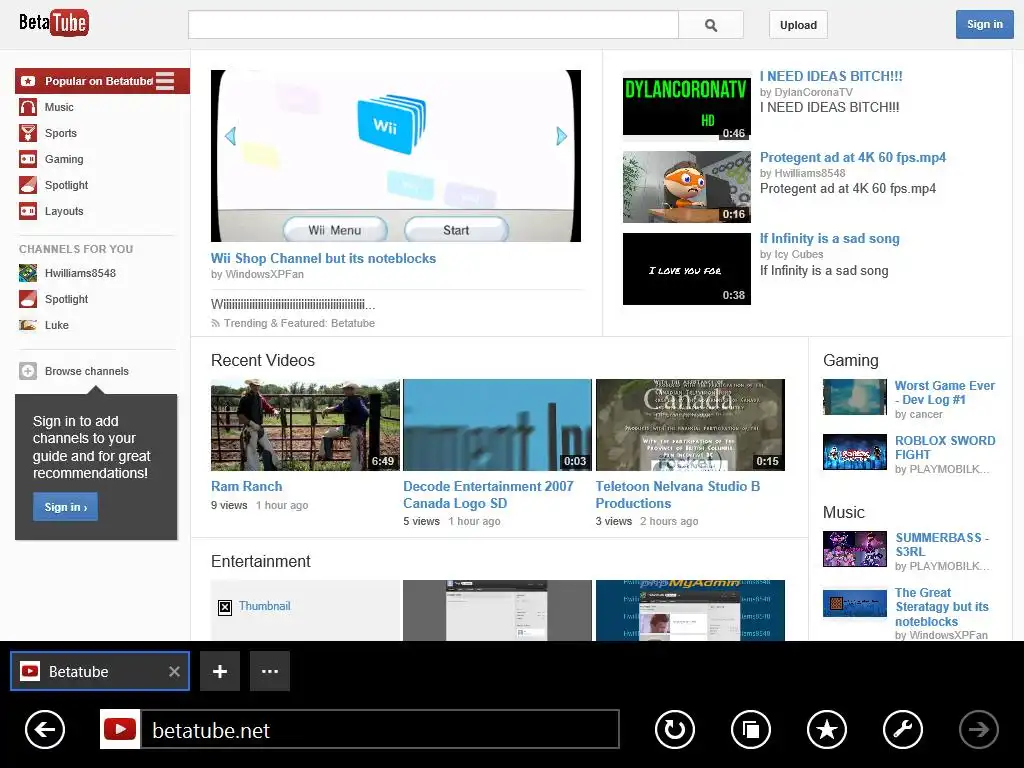Open Wii Shop Channel but its noteblocks link

click(323, 258)
